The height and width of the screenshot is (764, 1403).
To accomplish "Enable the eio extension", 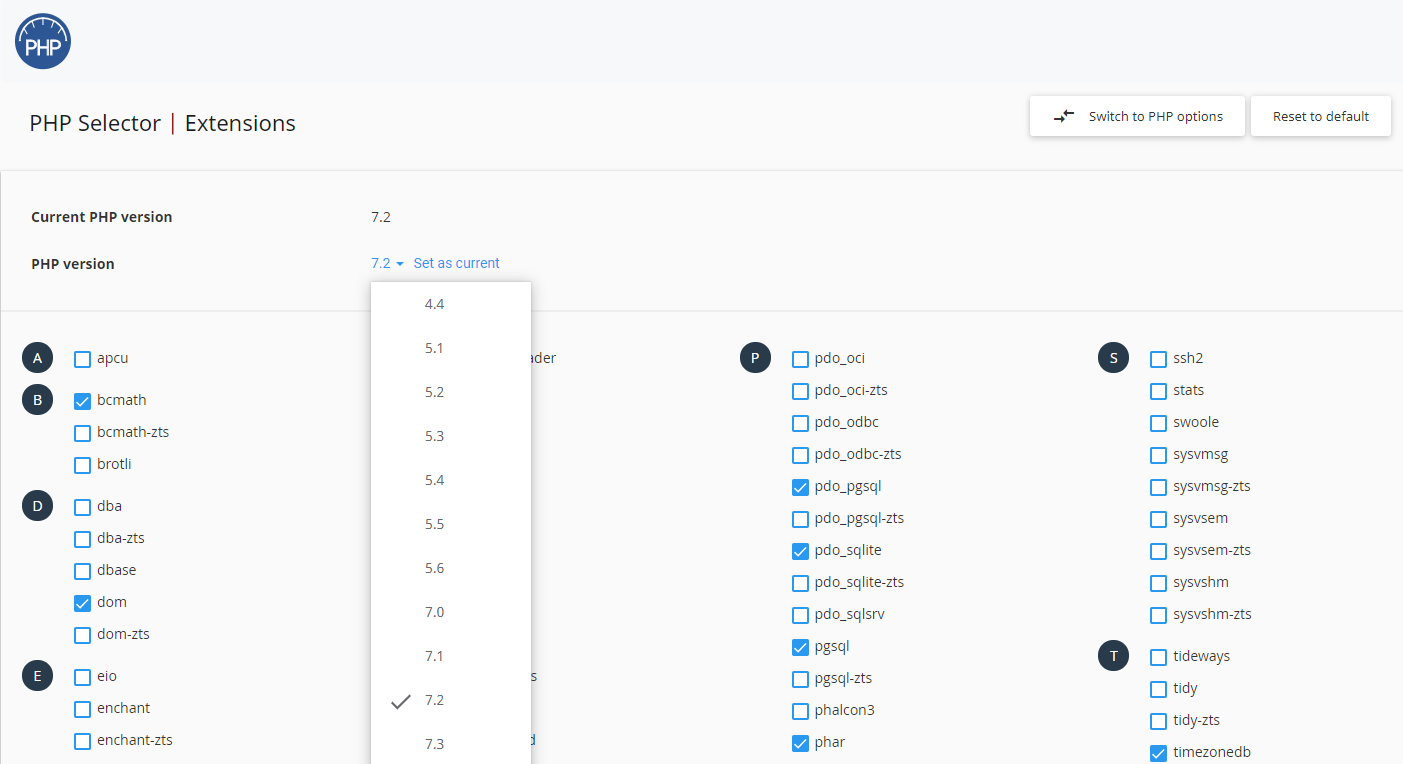I will coord(83,677).
